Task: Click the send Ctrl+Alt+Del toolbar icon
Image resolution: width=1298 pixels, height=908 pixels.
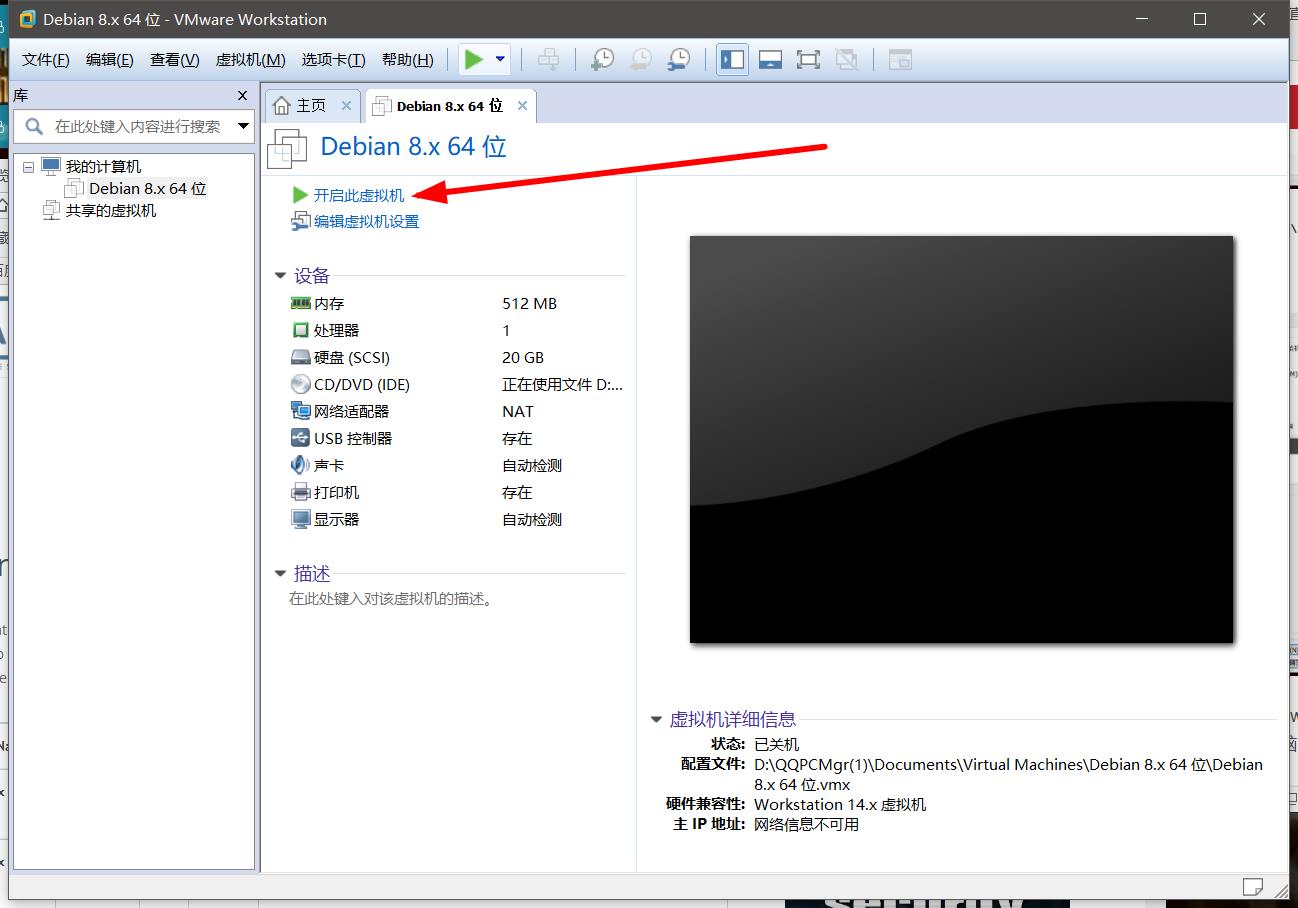Action: coord(548,60)
